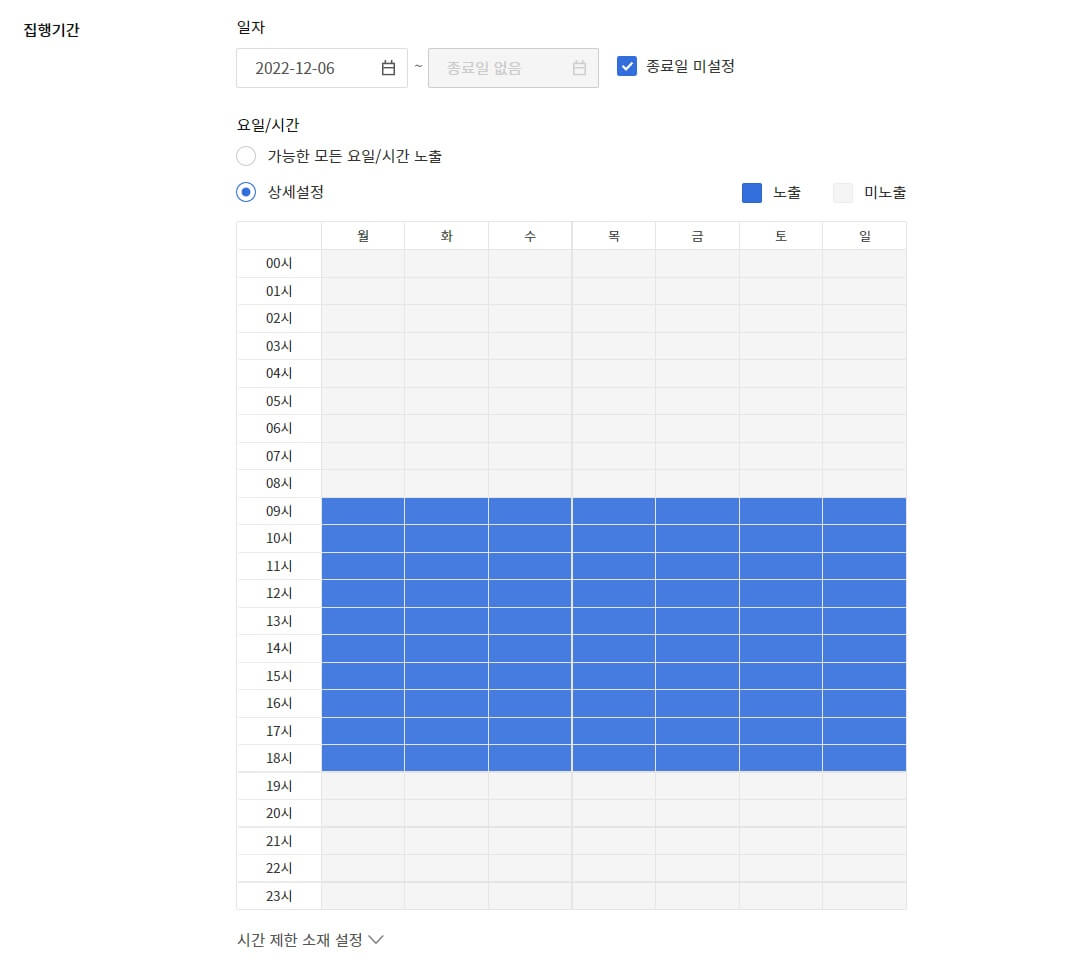Click the 일자 label
This screenshot has width=1065, height=962.
251,27
